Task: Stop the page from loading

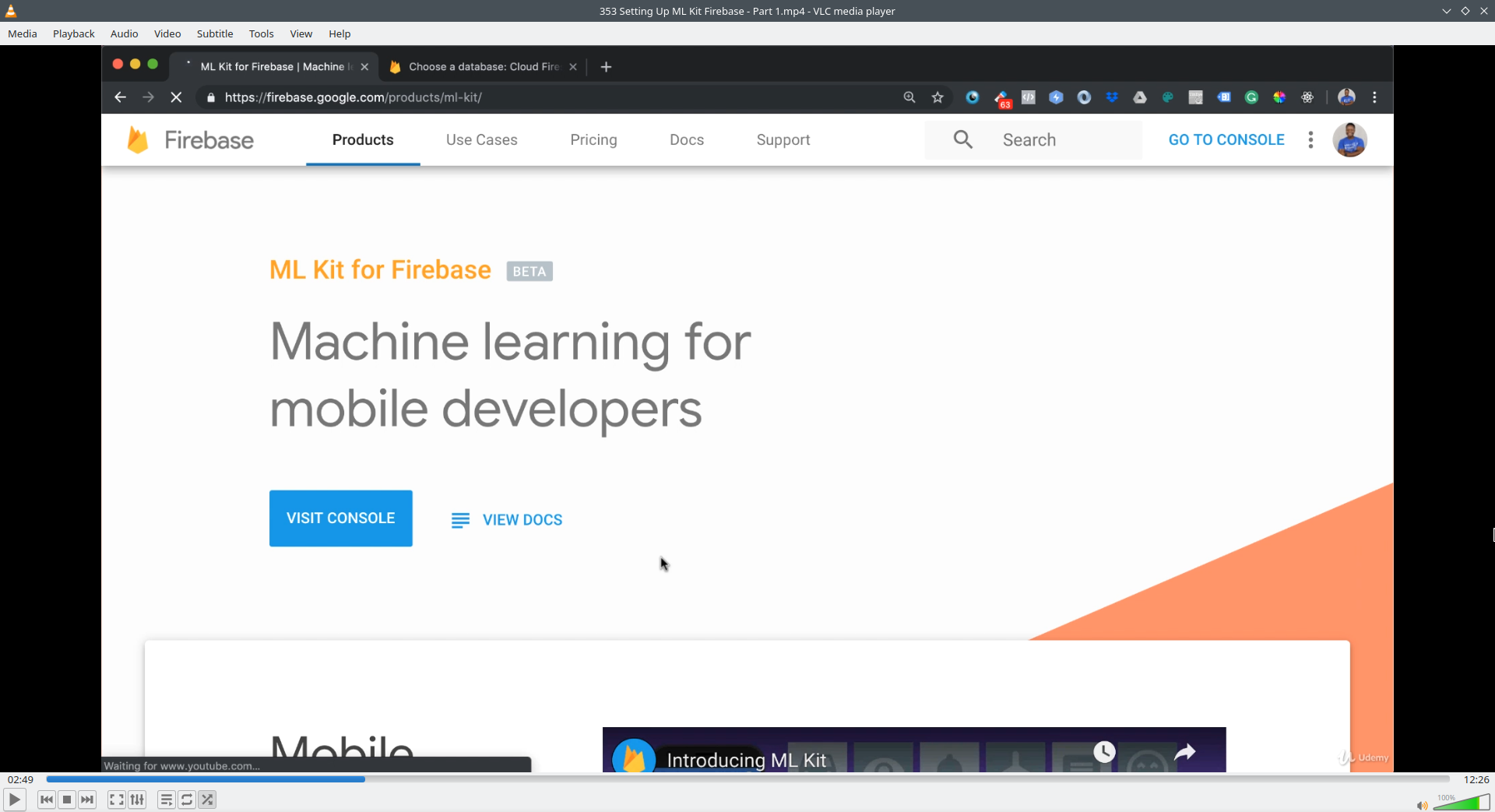Action: 176,97
